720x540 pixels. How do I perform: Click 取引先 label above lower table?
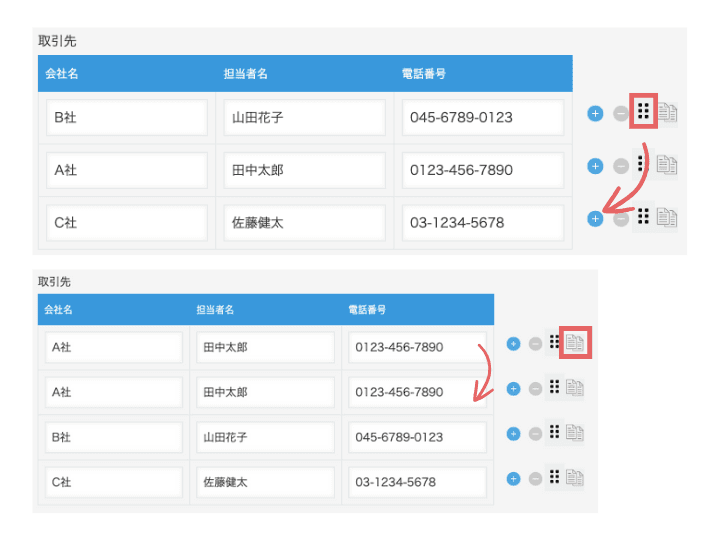[54, 281]
